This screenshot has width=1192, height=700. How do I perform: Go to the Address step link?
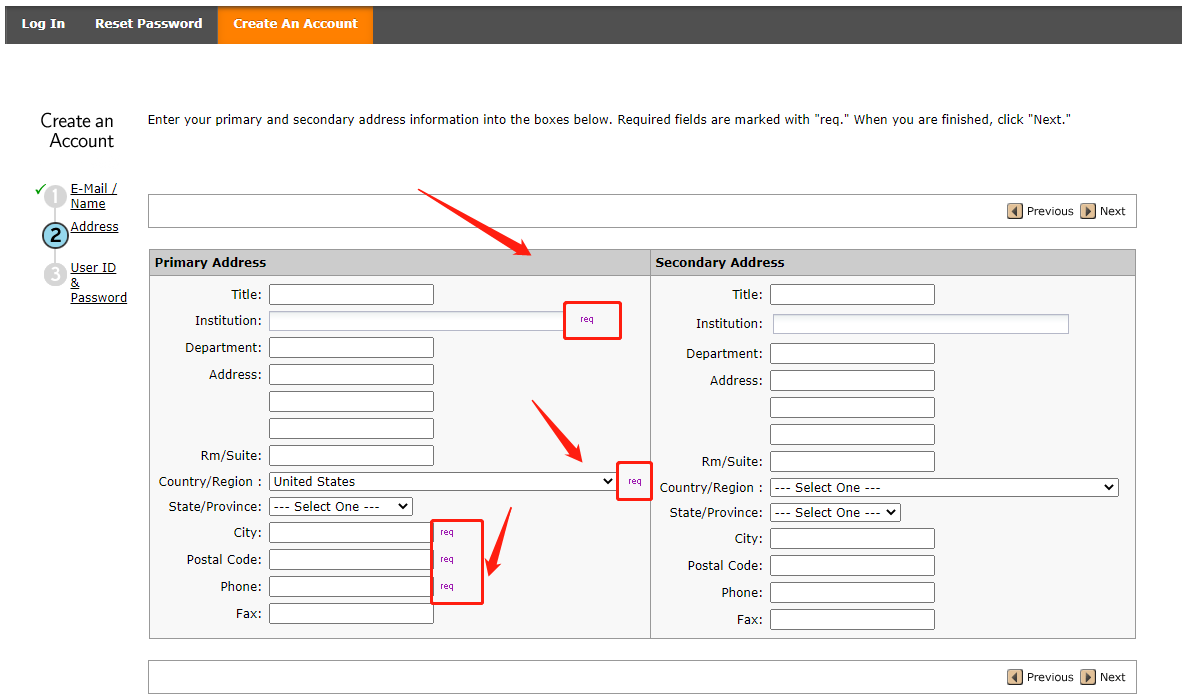click(94, 226)
